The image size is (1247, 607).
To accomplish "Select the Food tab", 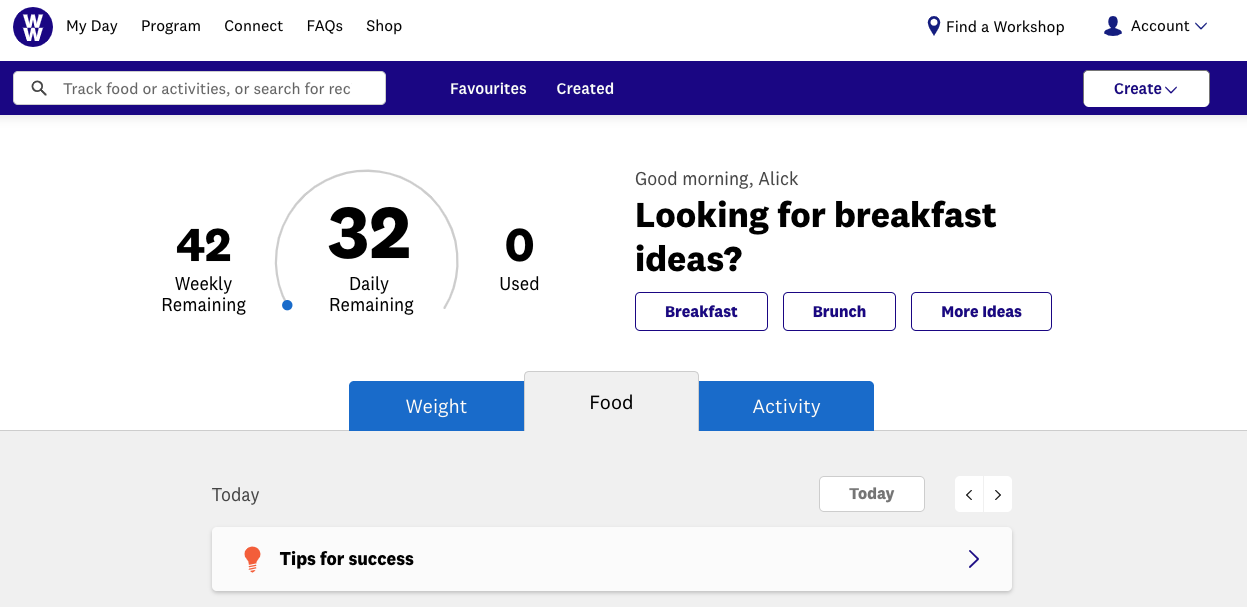I will coord(611,402).
